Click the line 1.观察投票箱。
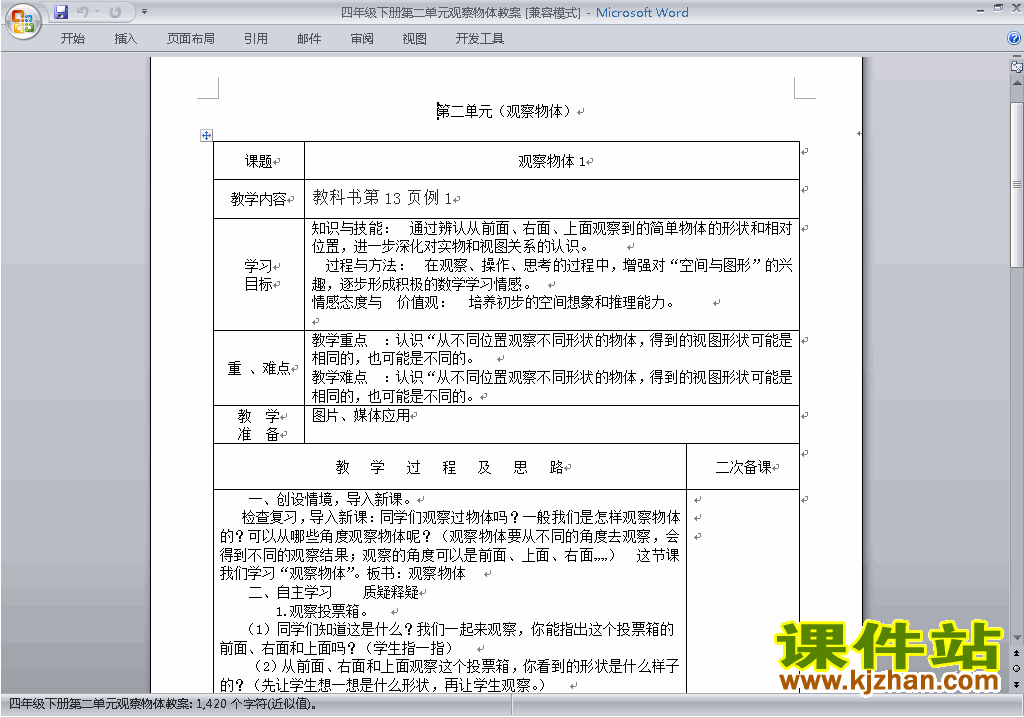This screenshot has width=1024, height=718. click(x=322, y=611)
